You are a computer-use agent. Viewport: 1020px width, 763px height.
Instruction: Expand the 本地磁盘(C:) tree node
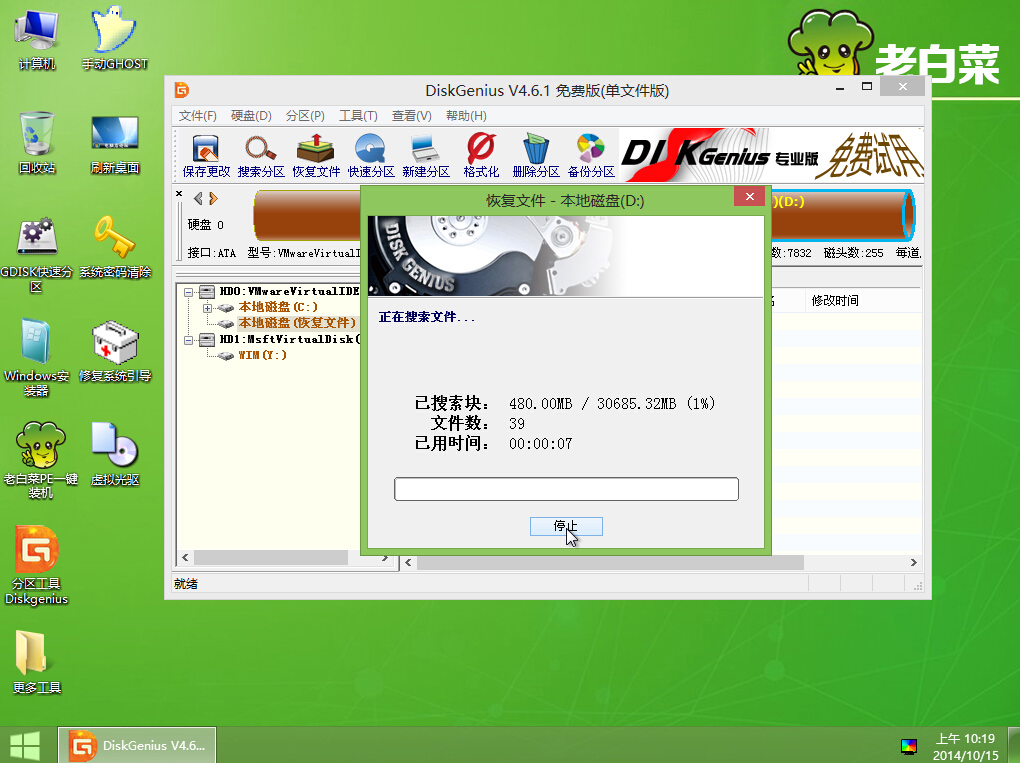[x=208, y=308]
